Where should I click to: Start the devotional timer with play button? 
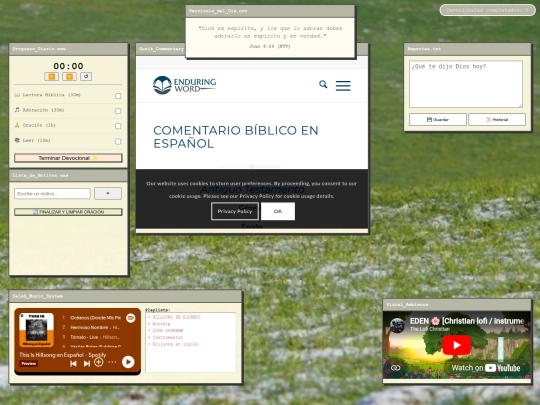click(51, 76)
